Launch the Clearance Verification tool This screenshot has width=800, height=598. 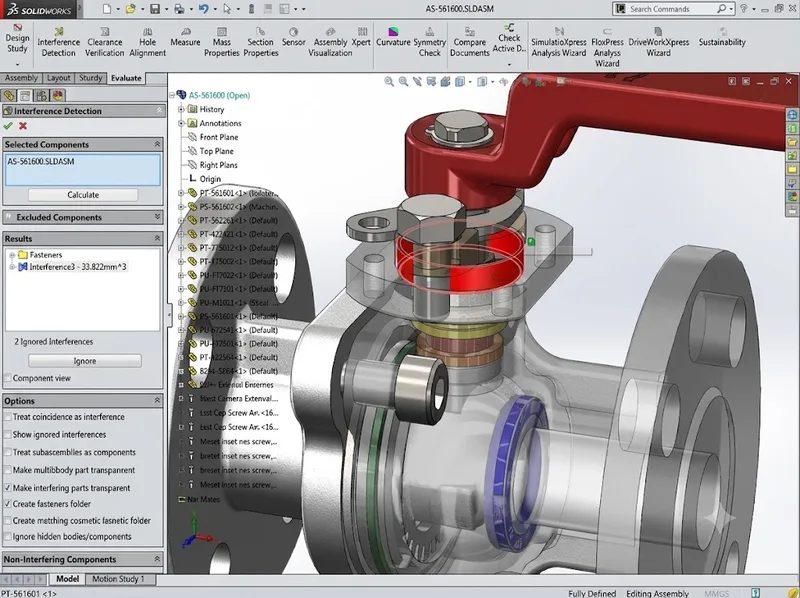(105, 42)
